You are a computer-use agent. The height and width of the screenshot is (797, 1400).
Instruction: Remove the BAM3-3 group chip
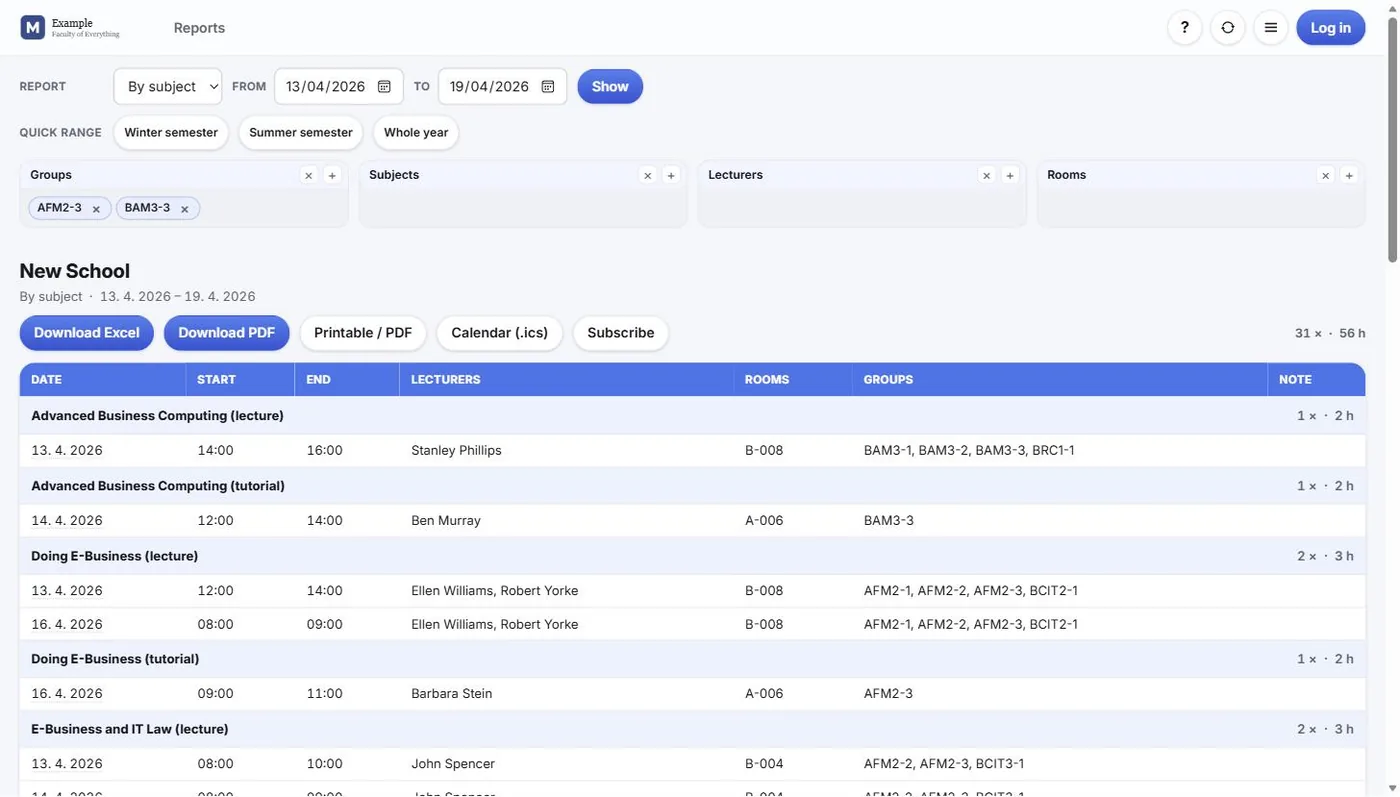(x=184, y=209)
